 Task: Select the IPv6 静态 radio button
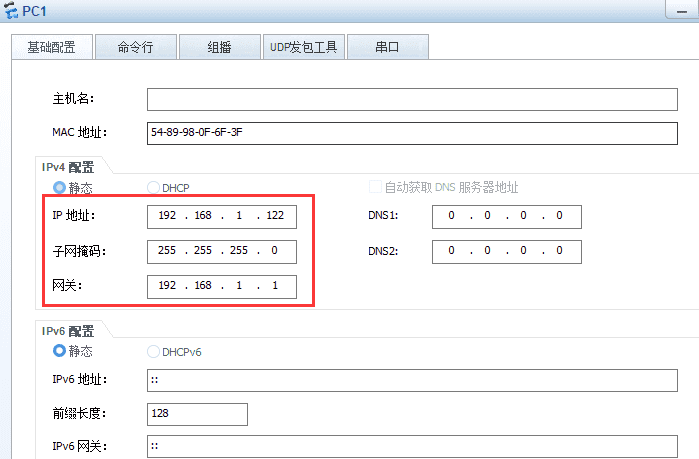[x=59, y=351]
